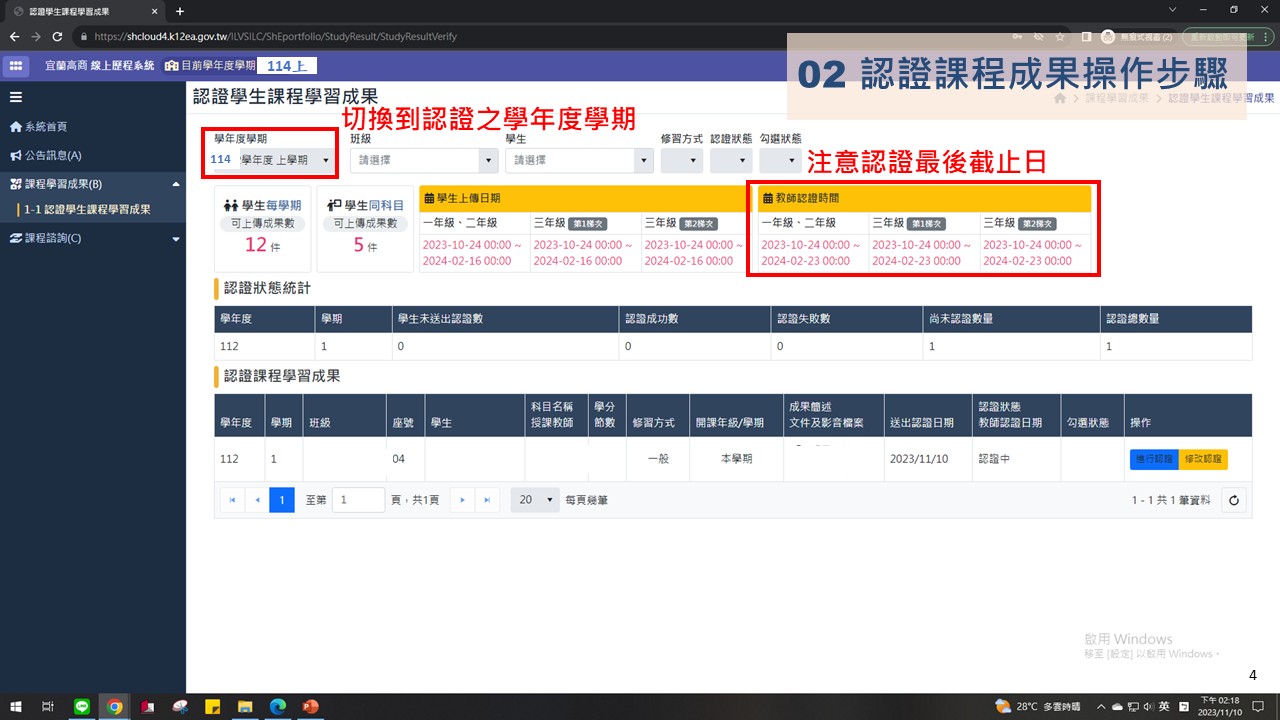Open the 學生 selection dropdown
Screen dimensions: 1280x720
click(578, 160)
